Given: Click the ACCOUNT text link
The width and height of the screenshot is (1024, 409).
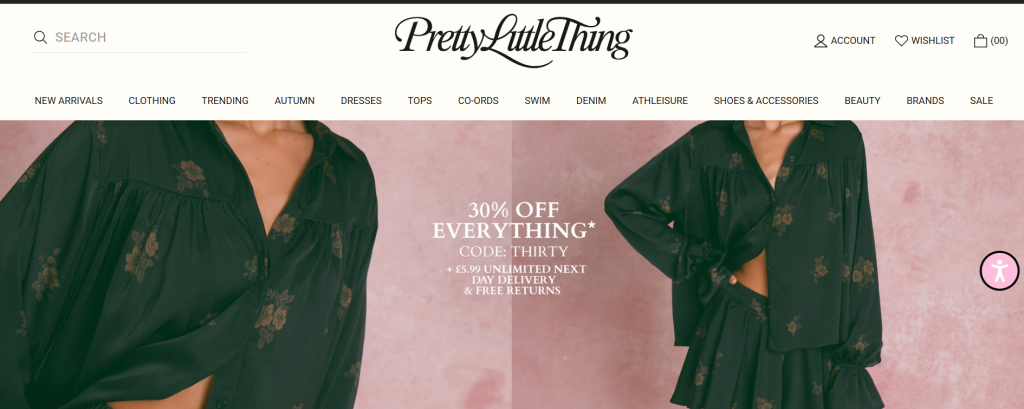Looking at the screenshot, I should 853,41.
